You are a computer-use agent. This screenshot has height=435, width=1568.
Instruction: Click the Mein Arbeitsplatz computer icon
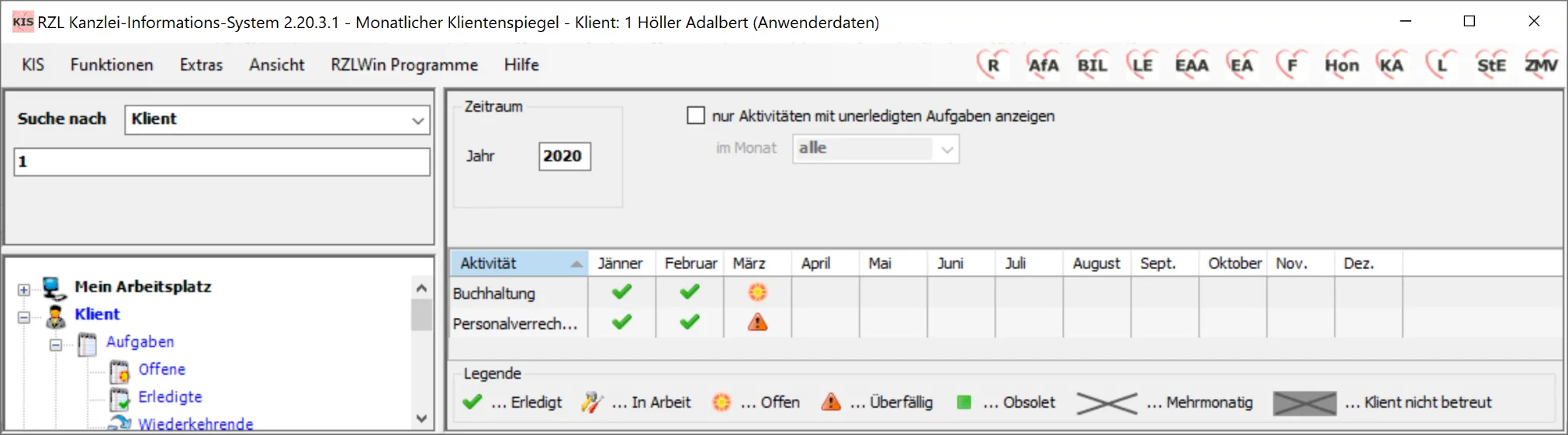(x=54, y=288)
